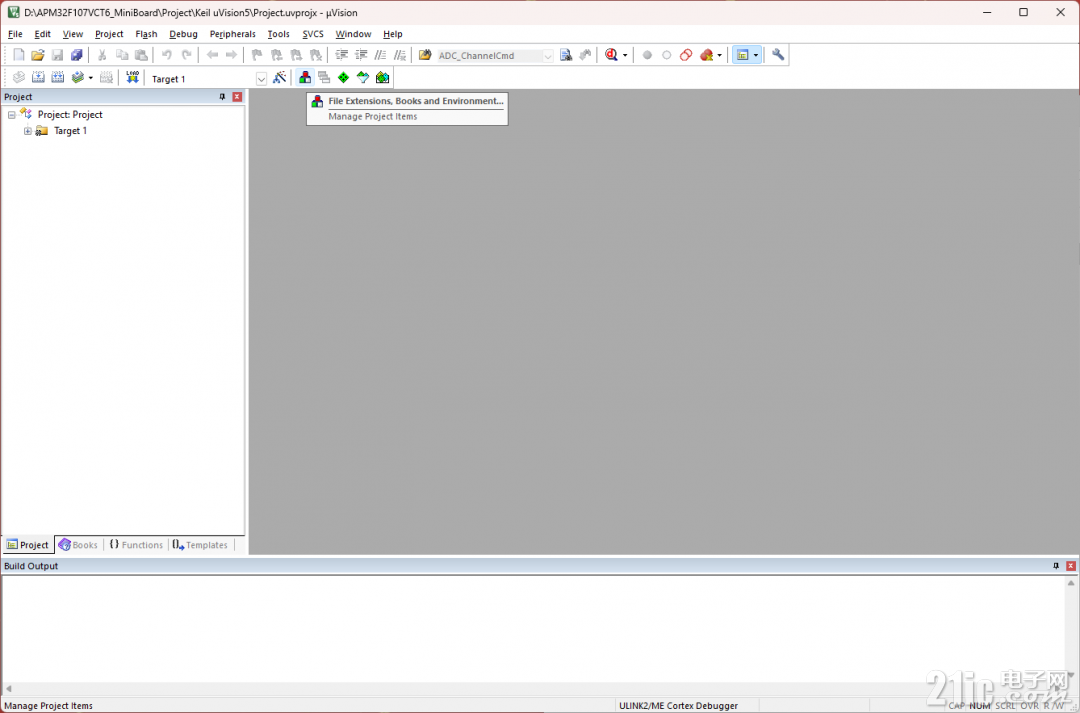Click the Manage Project Items icon
1080x713 pixels.
click(x=304, y=78)
